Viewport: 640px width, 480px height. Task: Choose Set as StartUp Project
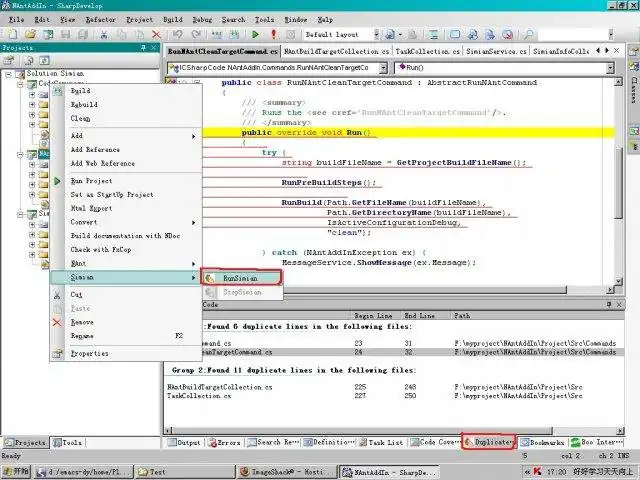(x=112, y=195)
